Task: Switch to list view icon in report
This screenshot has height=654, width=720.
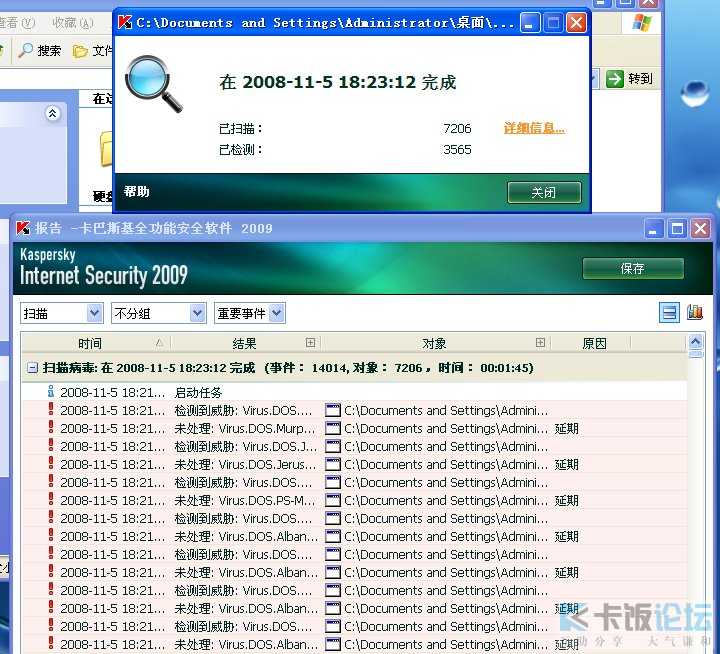Action: coord(669,313)
